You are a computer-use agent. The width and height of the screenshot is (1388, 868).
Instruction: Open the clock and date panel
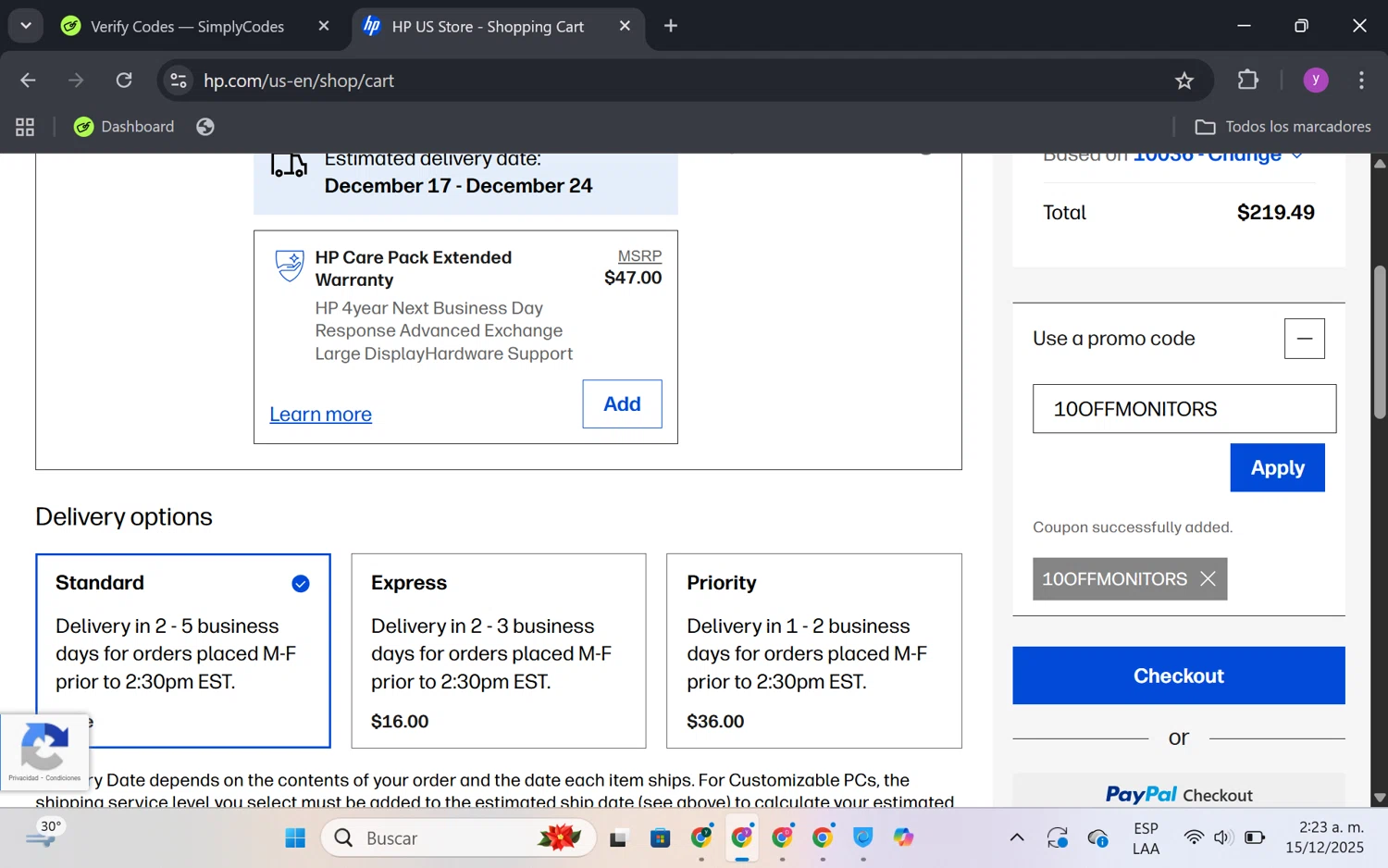tap(1324, 837)
